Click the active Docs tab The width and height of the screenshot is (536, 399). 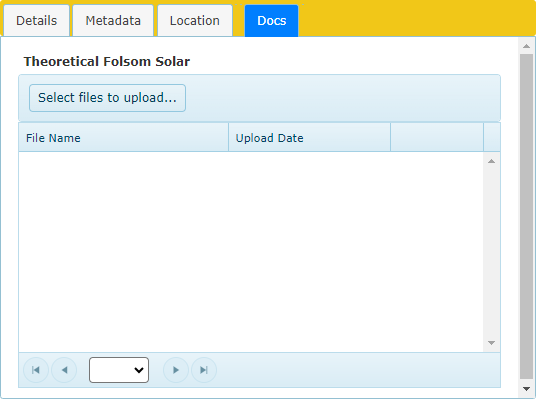pos(271,21)
